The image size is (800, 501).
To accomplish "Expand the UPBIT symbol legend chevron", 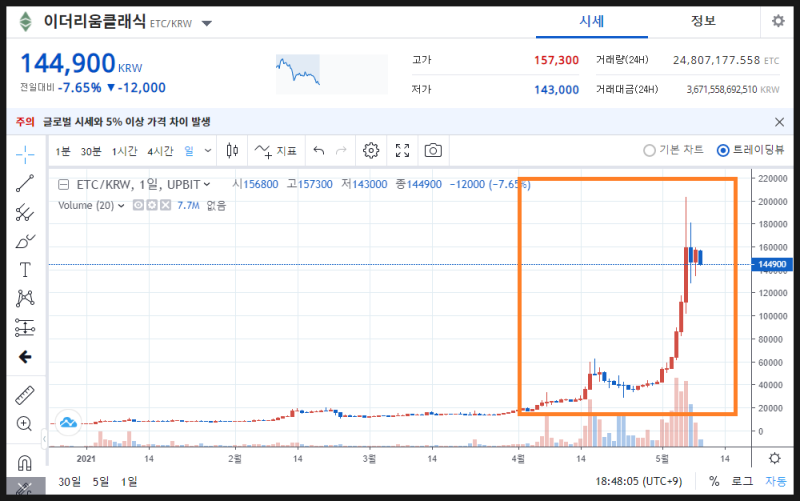I will (x=207, y=185).
